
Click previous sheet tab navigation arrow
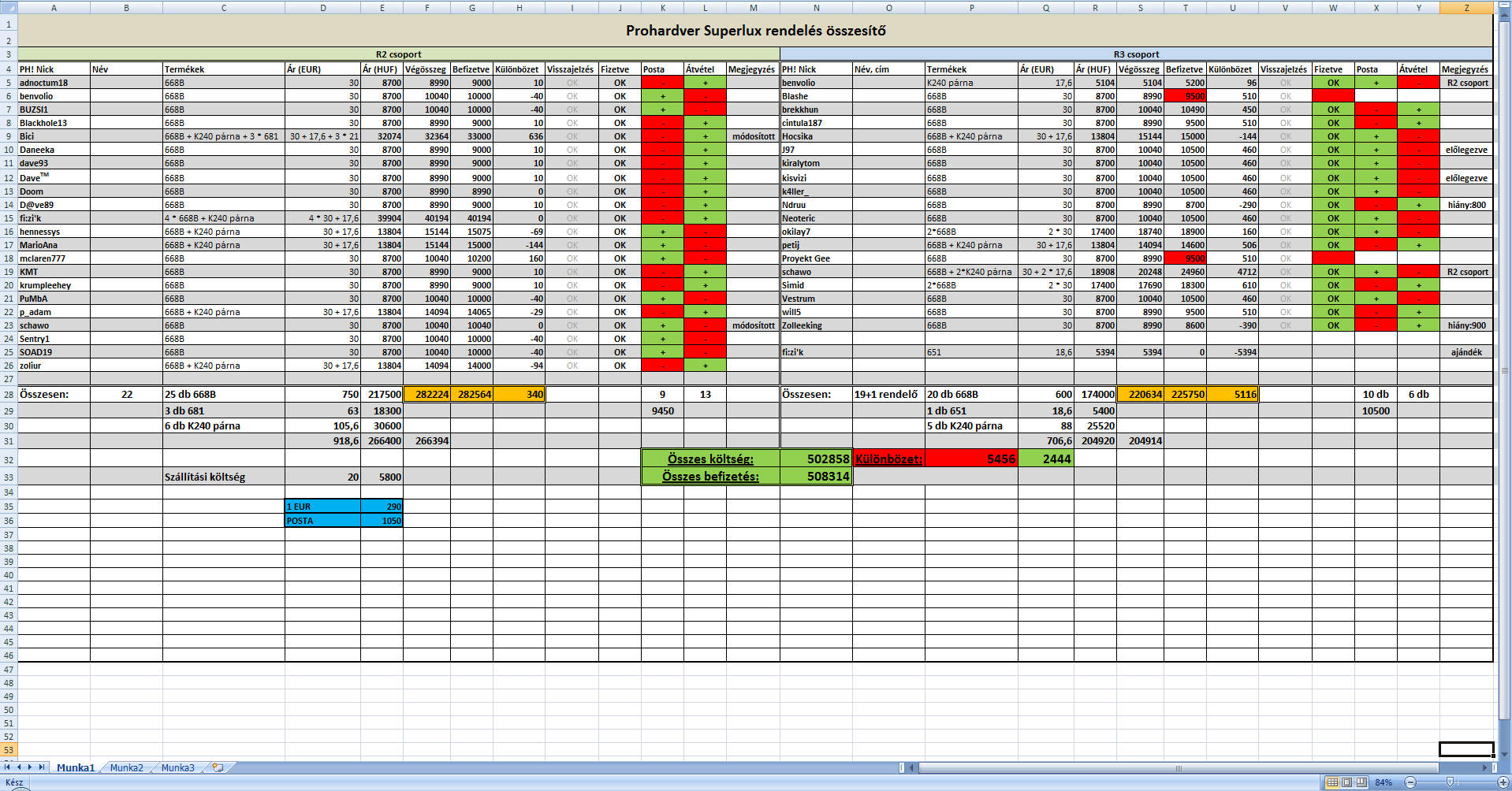point(19,767)
